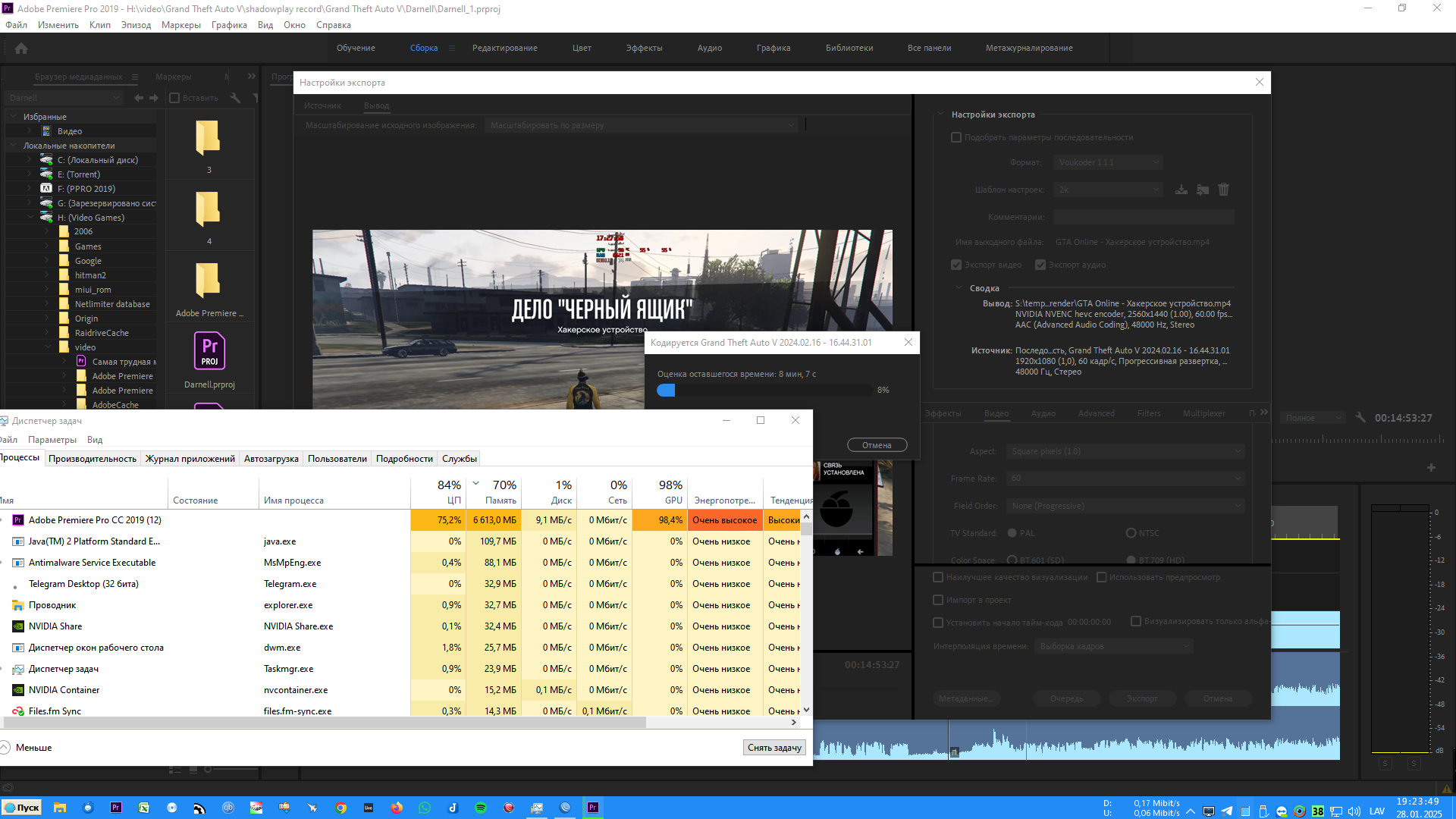Click the Снять задачу button
1456x819 pixels.
pyautogui.click(x=774, y=748)
